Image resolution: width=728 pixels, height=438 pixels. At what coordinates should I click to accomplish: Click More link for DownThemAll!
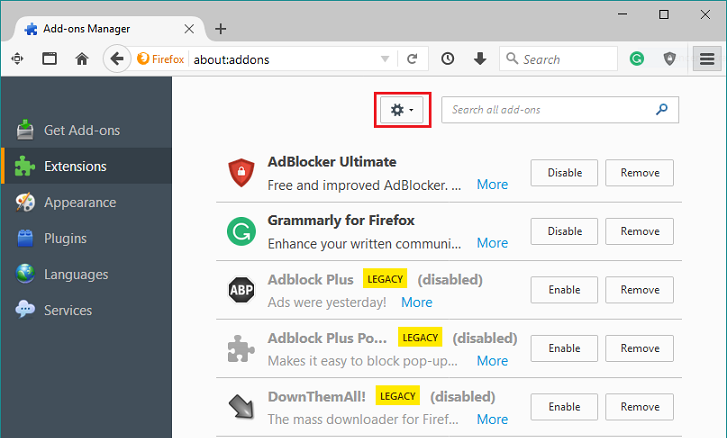click(x=492, y=419)
